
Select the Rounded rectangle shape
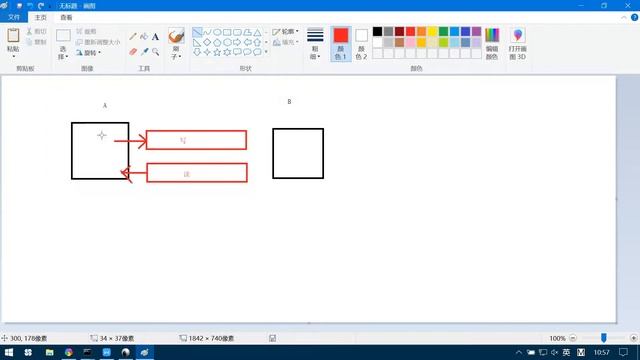[237, 32]
